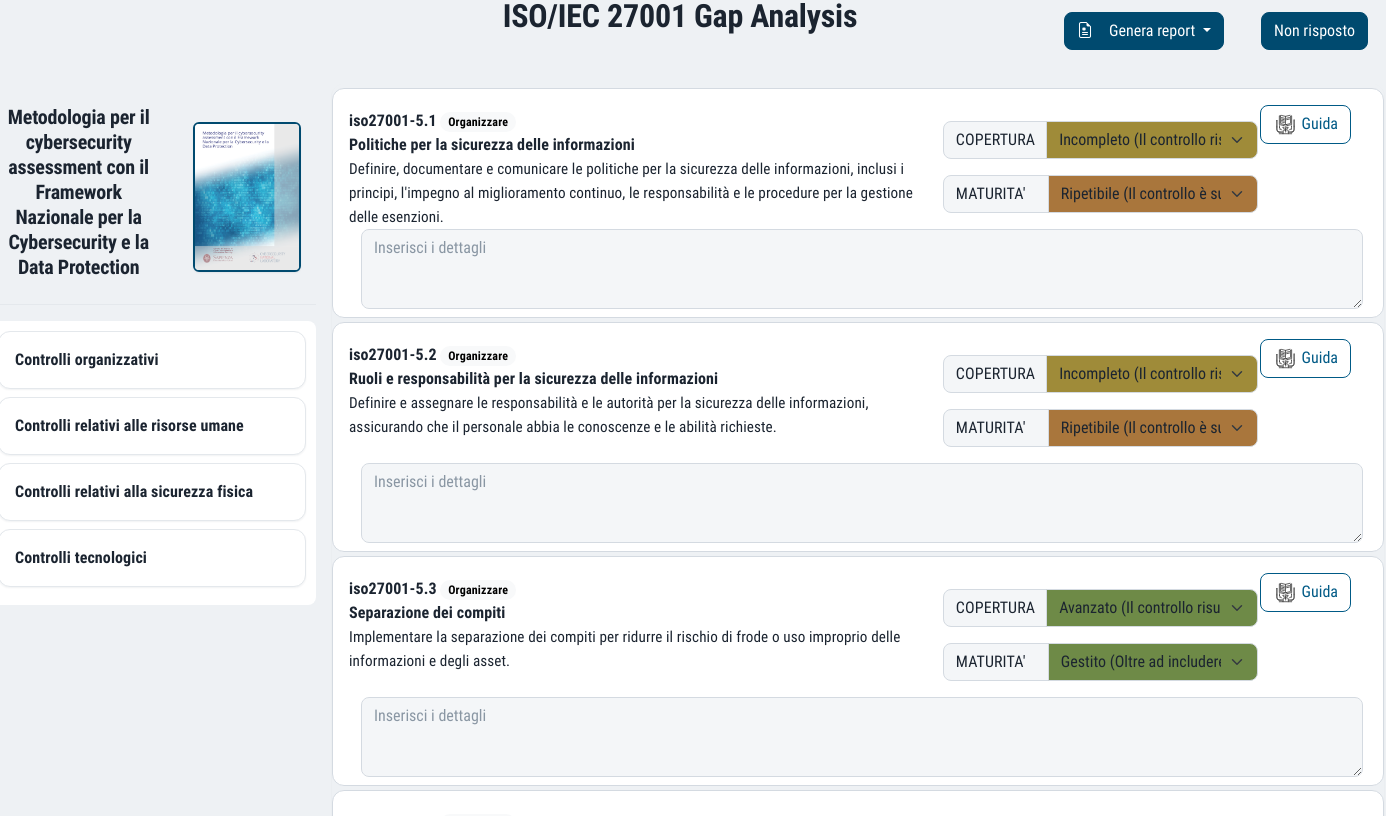Click the Non risposto button
Viewport: 1386px width, 816px height.
click(1314, 31)
